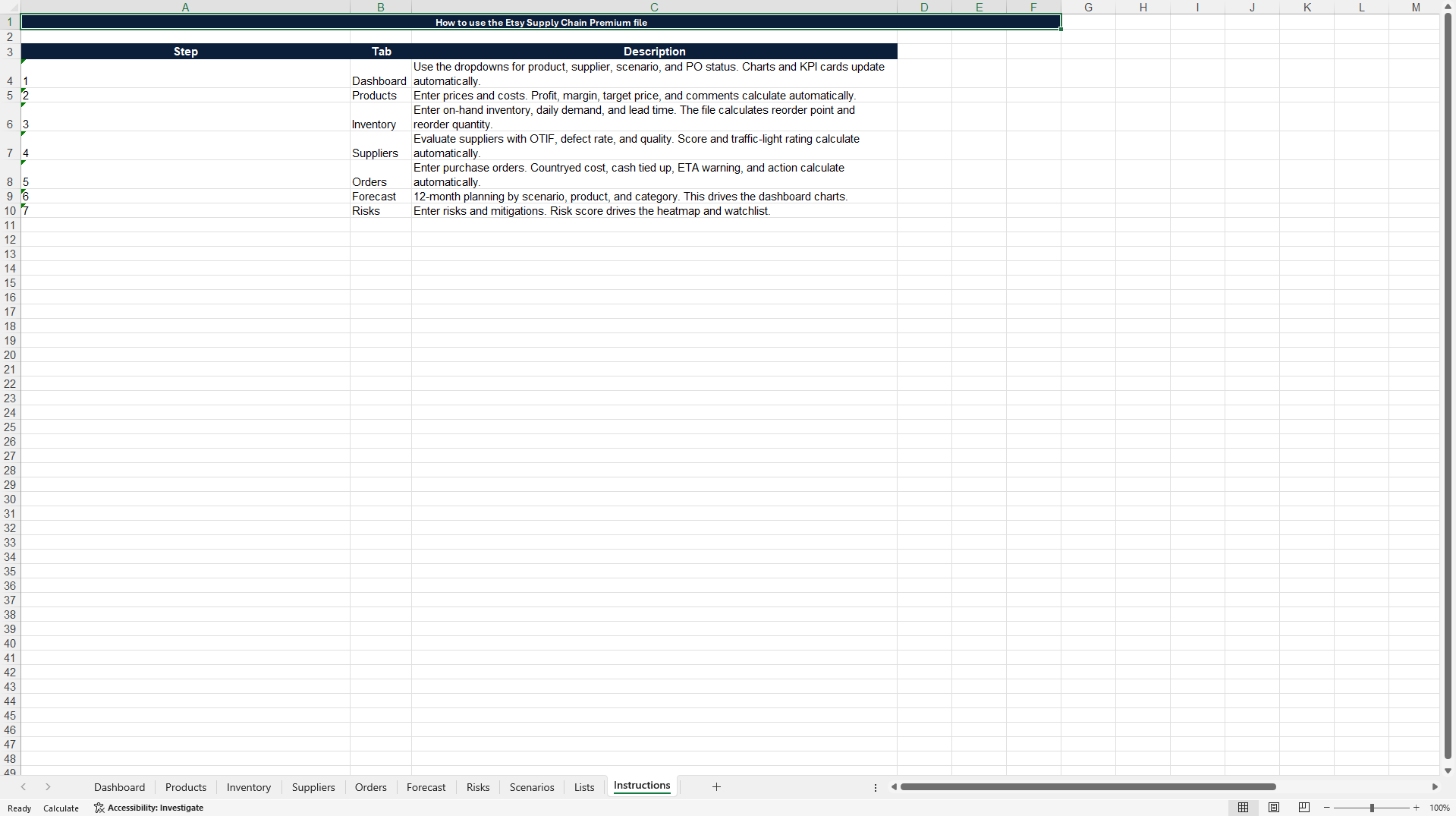Select the Suppliers sheet tab
The height and width of the screenshot is (816, 1456).
313,787
